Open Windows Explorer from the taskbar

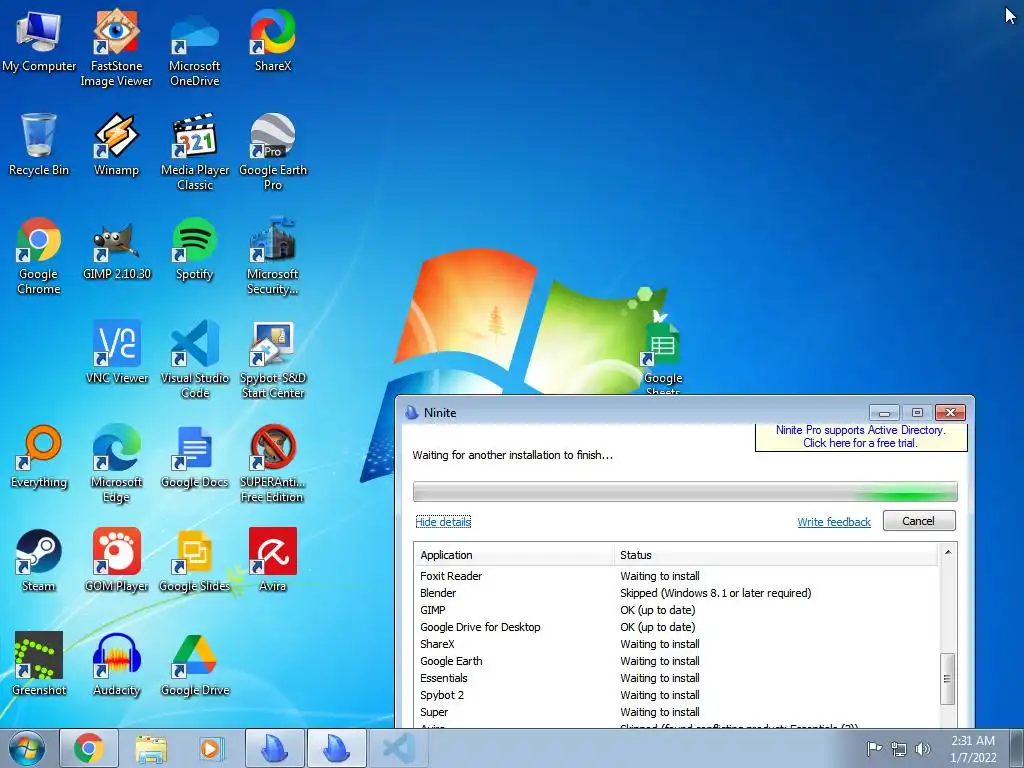[x=151, y=749]
